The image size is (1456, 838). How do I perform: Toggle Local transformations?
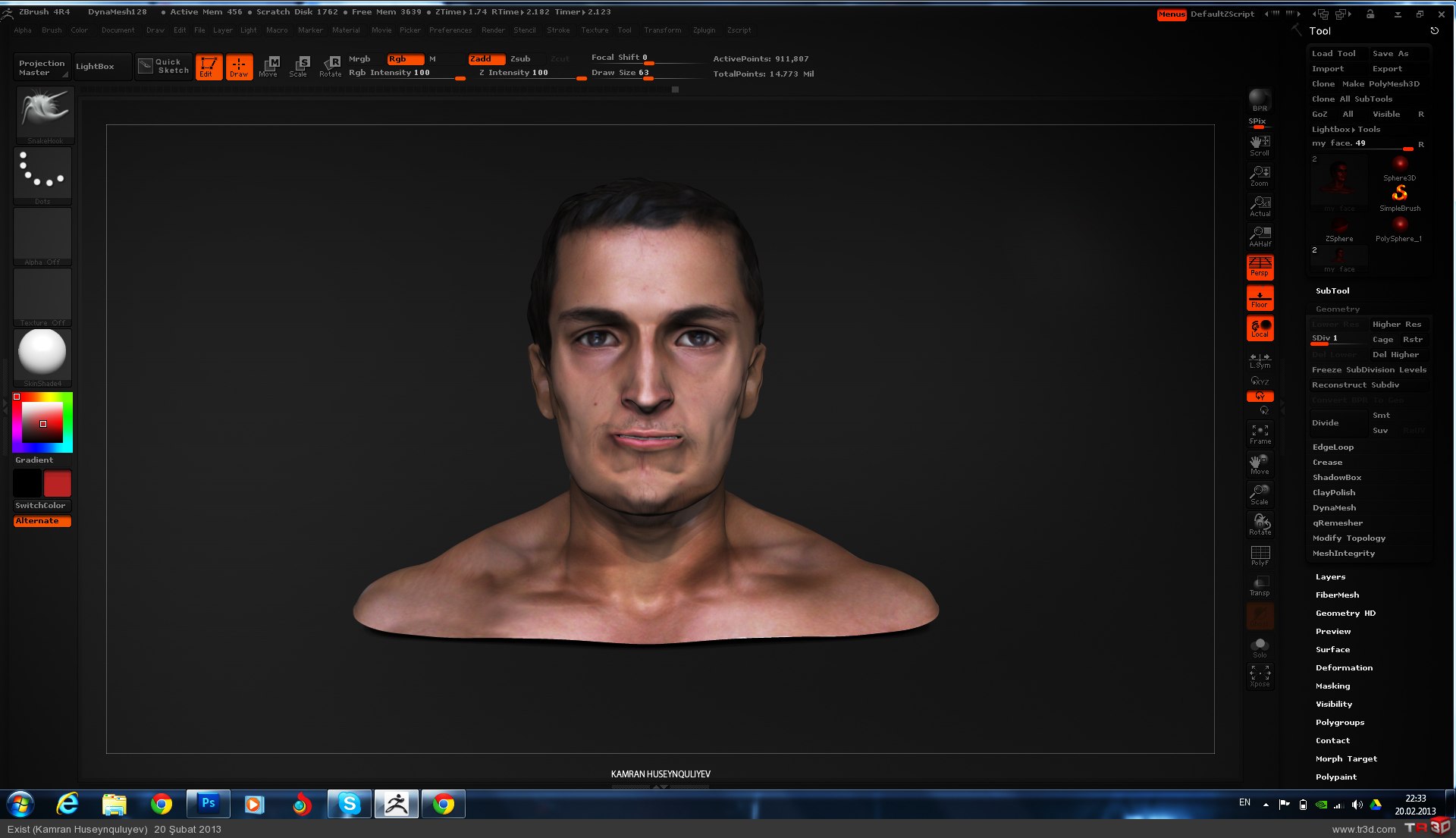pyautogui.click(x=1260, y=328)
